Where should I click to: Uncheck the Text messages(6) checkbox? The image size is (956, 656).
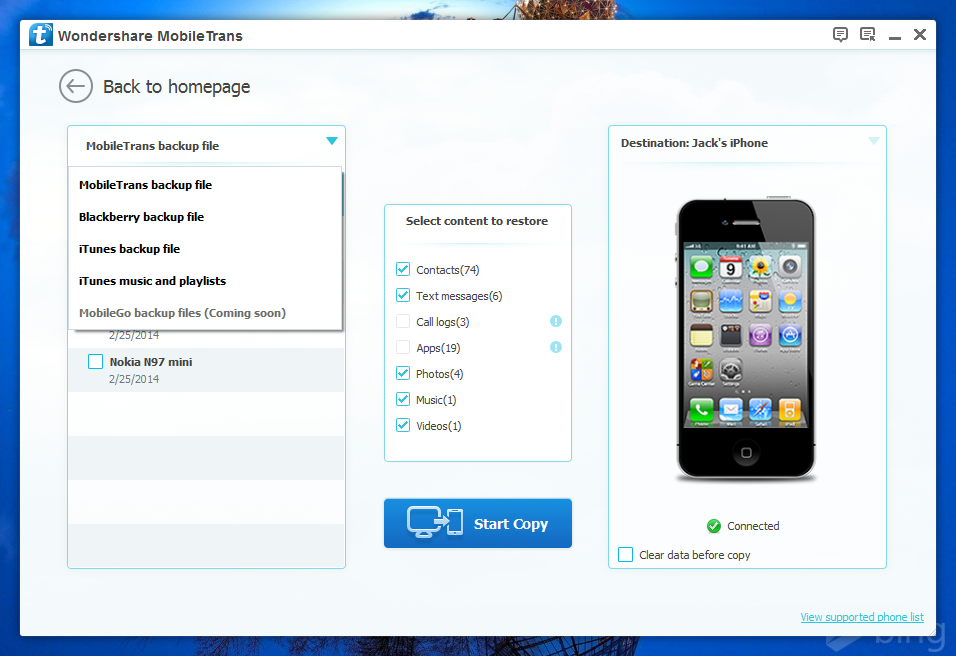tap(402, 295)
